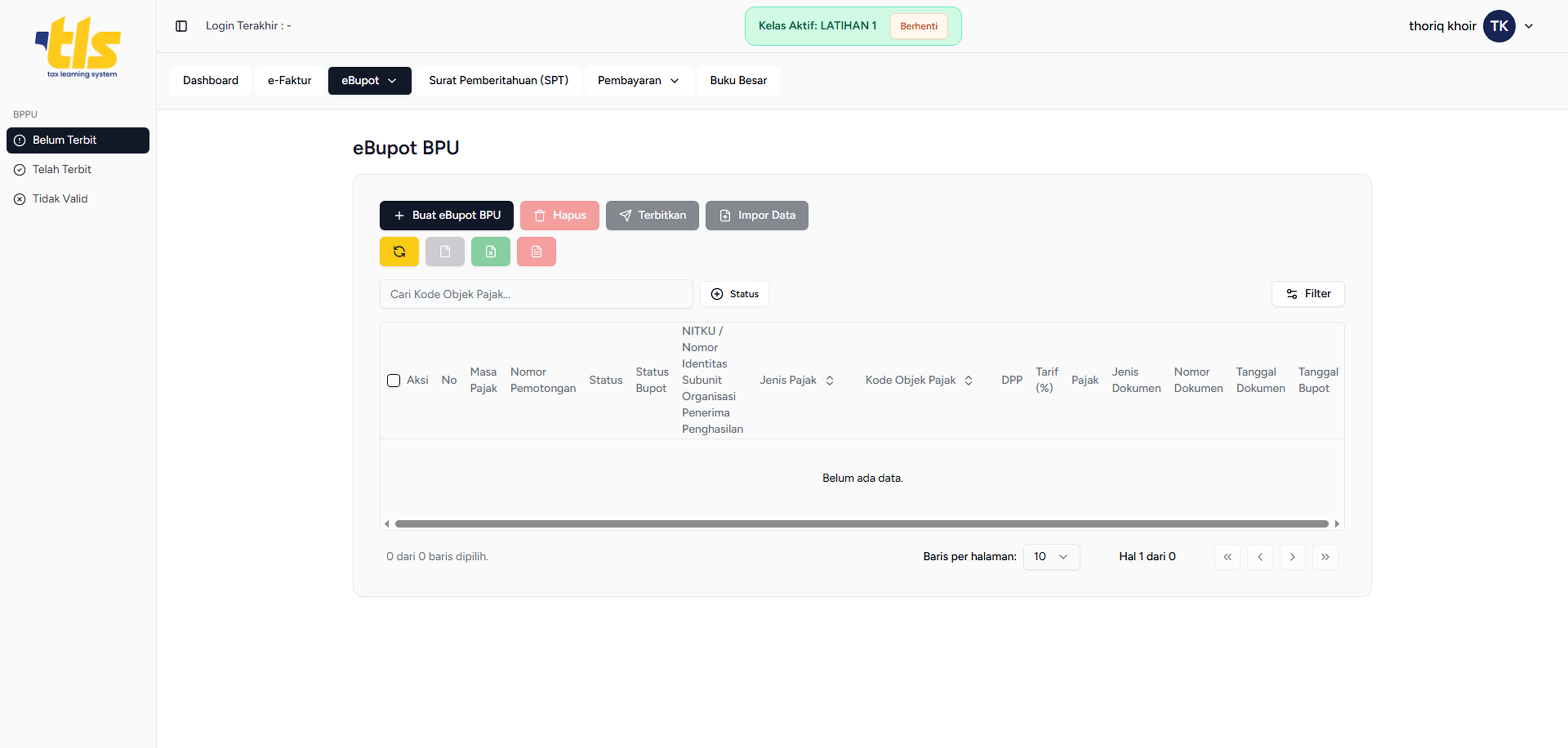Image resolution: width=1568 pixels, height=748 pixels.
Task: Click the green Excel export icon
Action: click(490, 252)
